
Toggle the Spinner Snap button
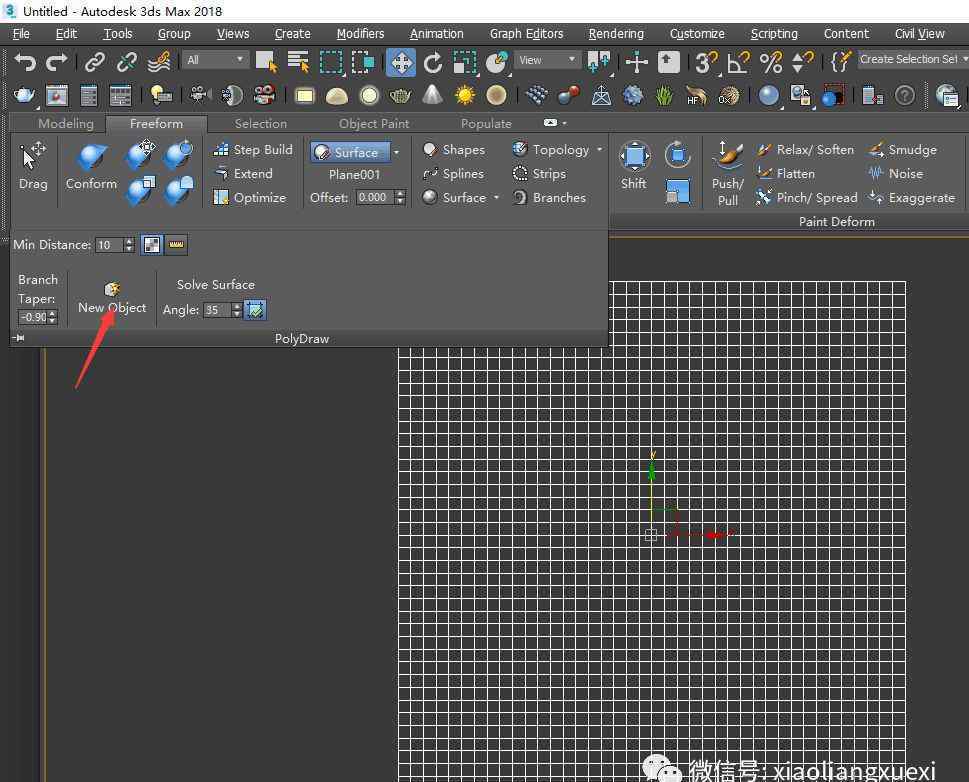[x=802, y=62]
